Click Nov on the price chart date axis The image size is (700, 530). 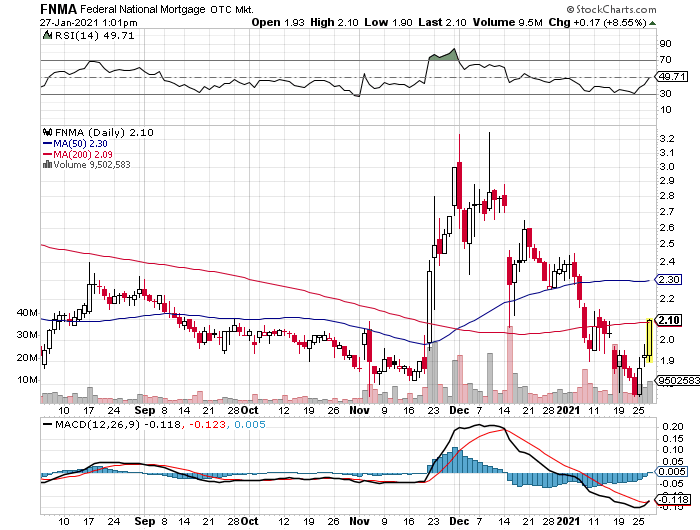tap(359, 410)
